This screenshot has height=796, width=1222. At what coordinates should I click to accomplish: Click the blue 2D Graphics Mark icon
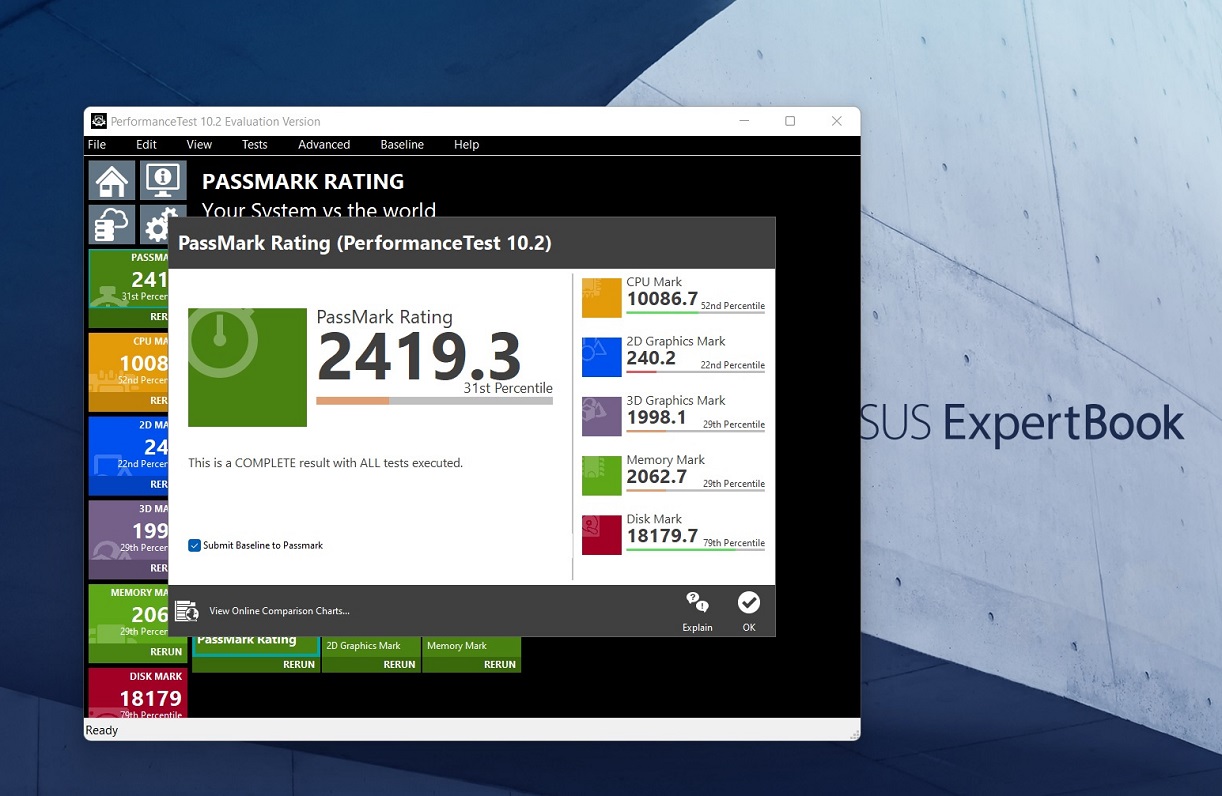pos(601,357)
